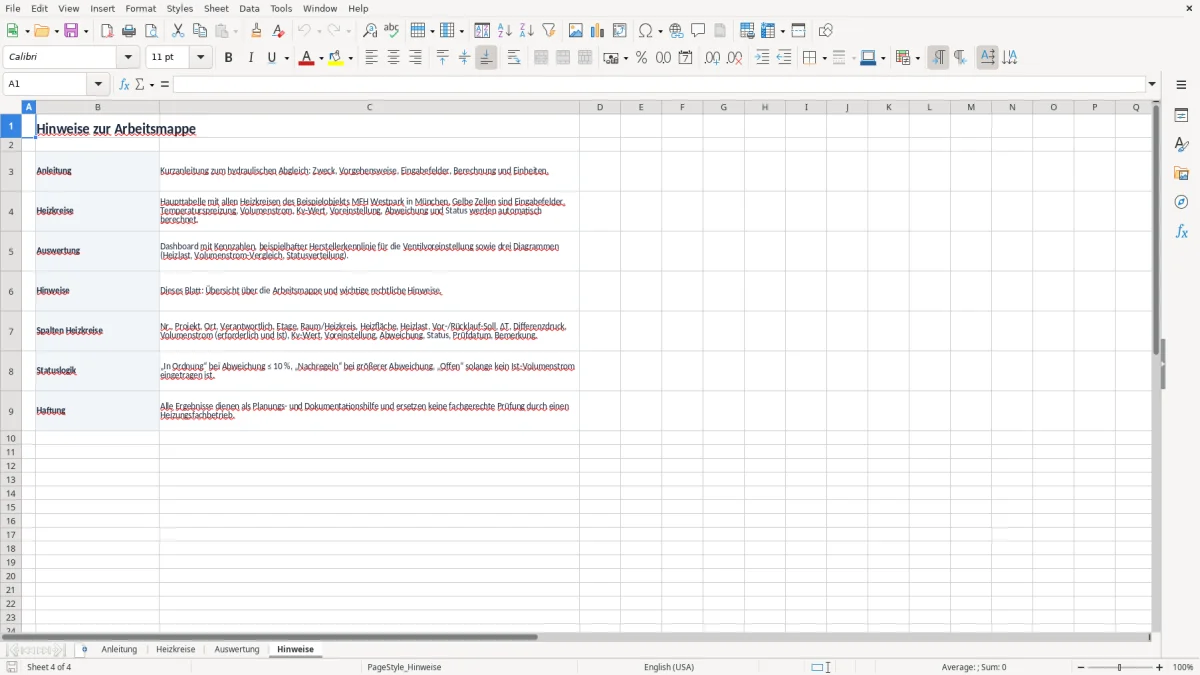Toggle underline formatting
The height and width of the screenshot is (675, 1200).
[x=271, y=58]
